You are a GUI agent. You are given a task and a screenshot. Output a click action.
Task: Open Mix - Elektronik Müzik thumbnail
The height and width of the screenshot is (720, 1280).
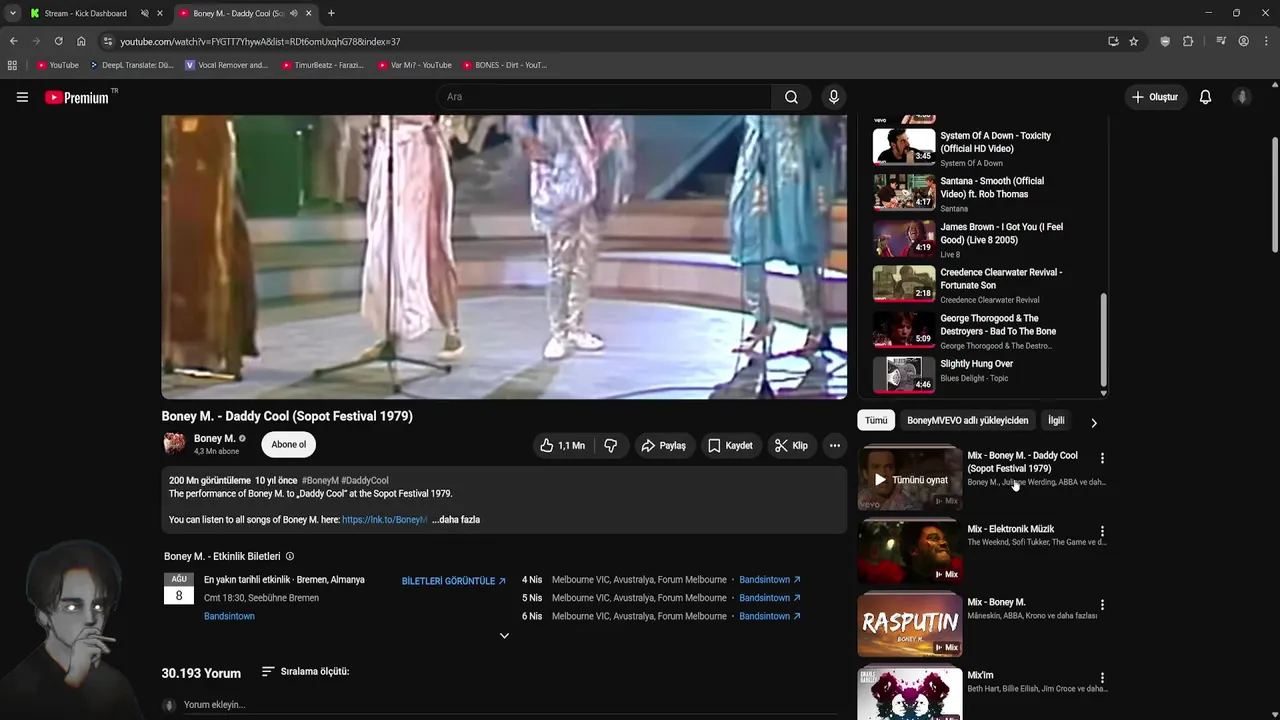pyautogui.click(x=909, y=552)
